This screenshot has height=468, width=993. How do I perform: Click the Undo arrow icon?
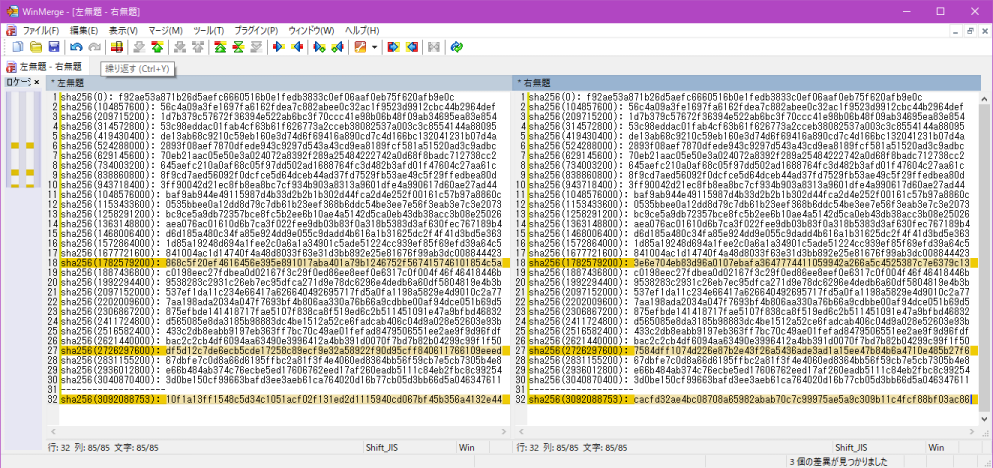coord(77,47)
